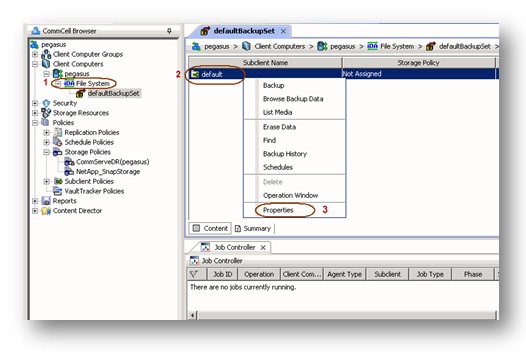Choose Browse Backup Data menu item
The height and width of the screenshot is (363, 526).
[x=295, y=99]
